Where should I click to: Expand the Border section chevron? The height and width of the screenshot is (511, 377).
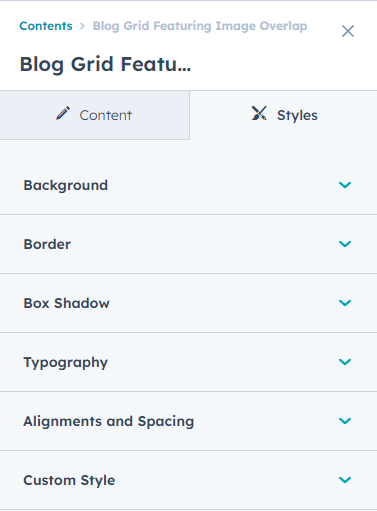point(345,244)
